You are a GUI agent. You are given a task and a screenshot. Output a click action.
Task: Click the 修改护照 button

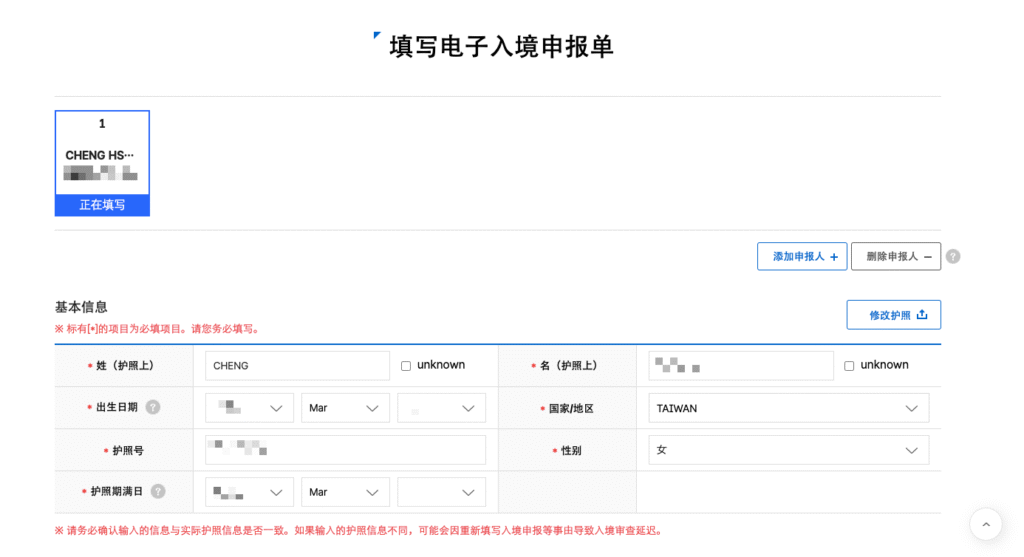click(893, 315)
